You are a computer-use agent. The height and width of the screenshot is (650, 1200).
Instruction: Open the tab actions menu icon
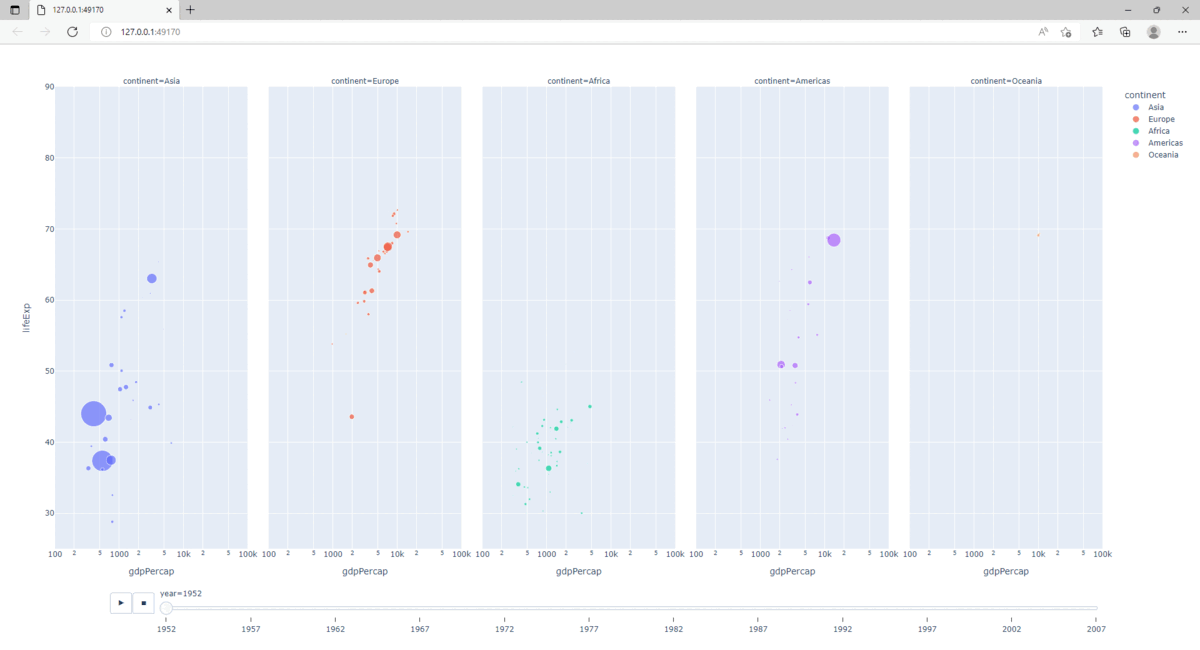(14, 9)
